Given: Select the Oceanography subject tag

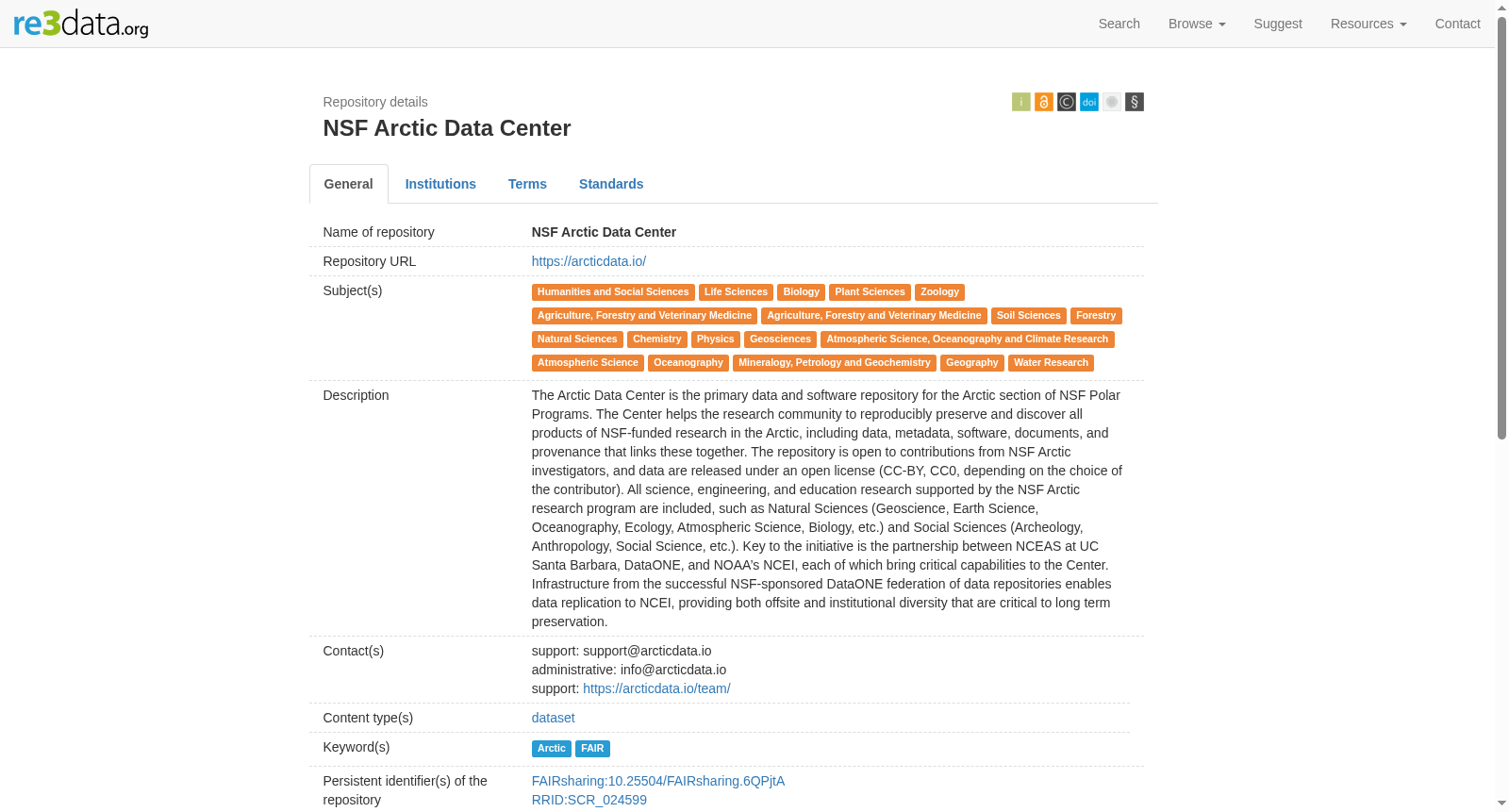Looking at the screenshot, I should click(688, 363).
